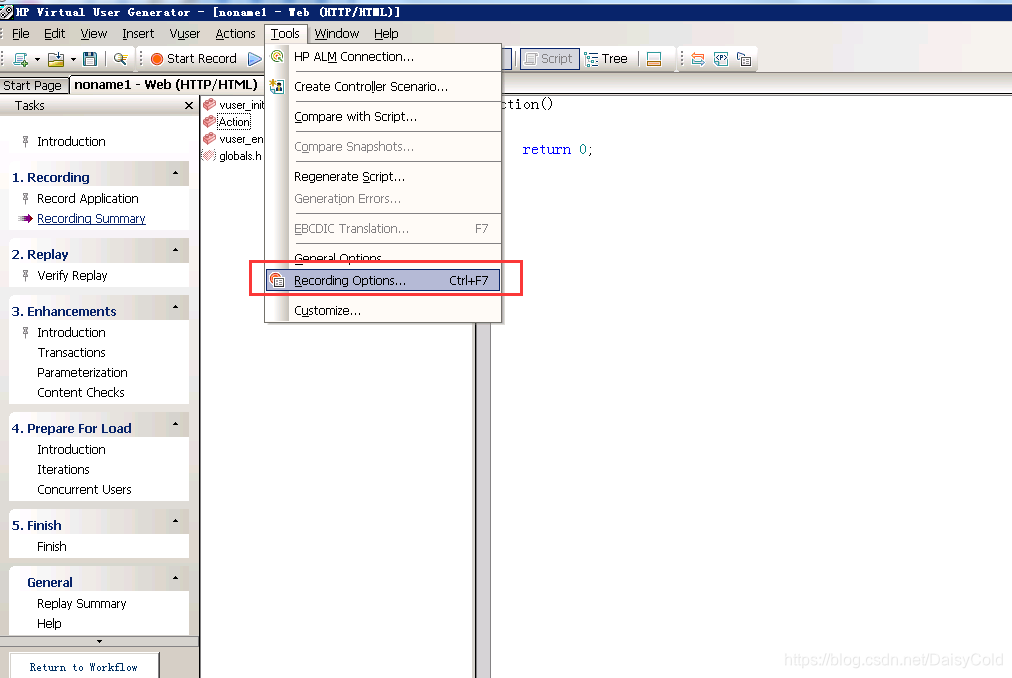Open the Help menu
1012x678 pixels.
pos(386,34)
